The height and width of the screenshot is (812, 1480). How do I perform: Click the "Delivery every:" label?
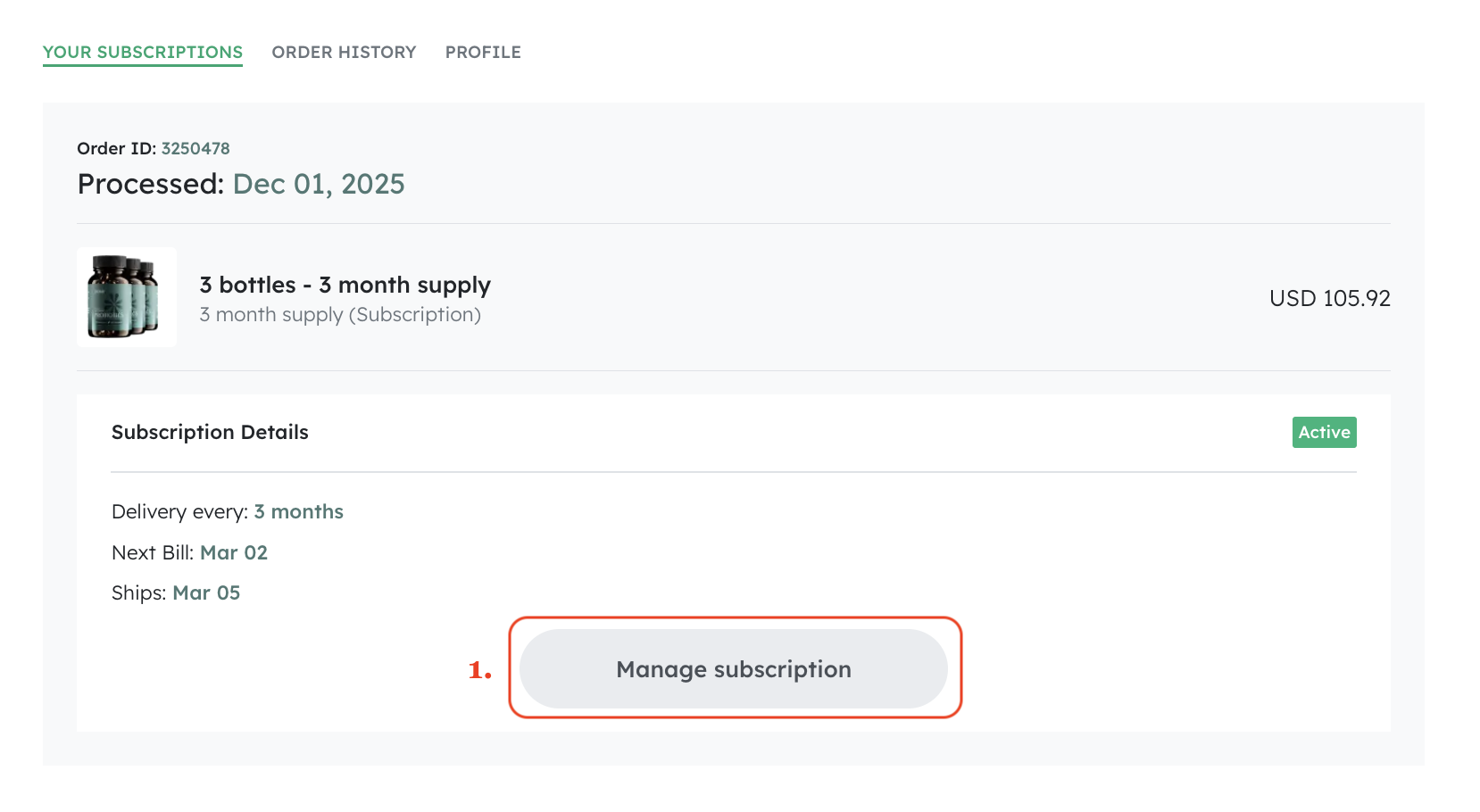(x=179, y=511)
